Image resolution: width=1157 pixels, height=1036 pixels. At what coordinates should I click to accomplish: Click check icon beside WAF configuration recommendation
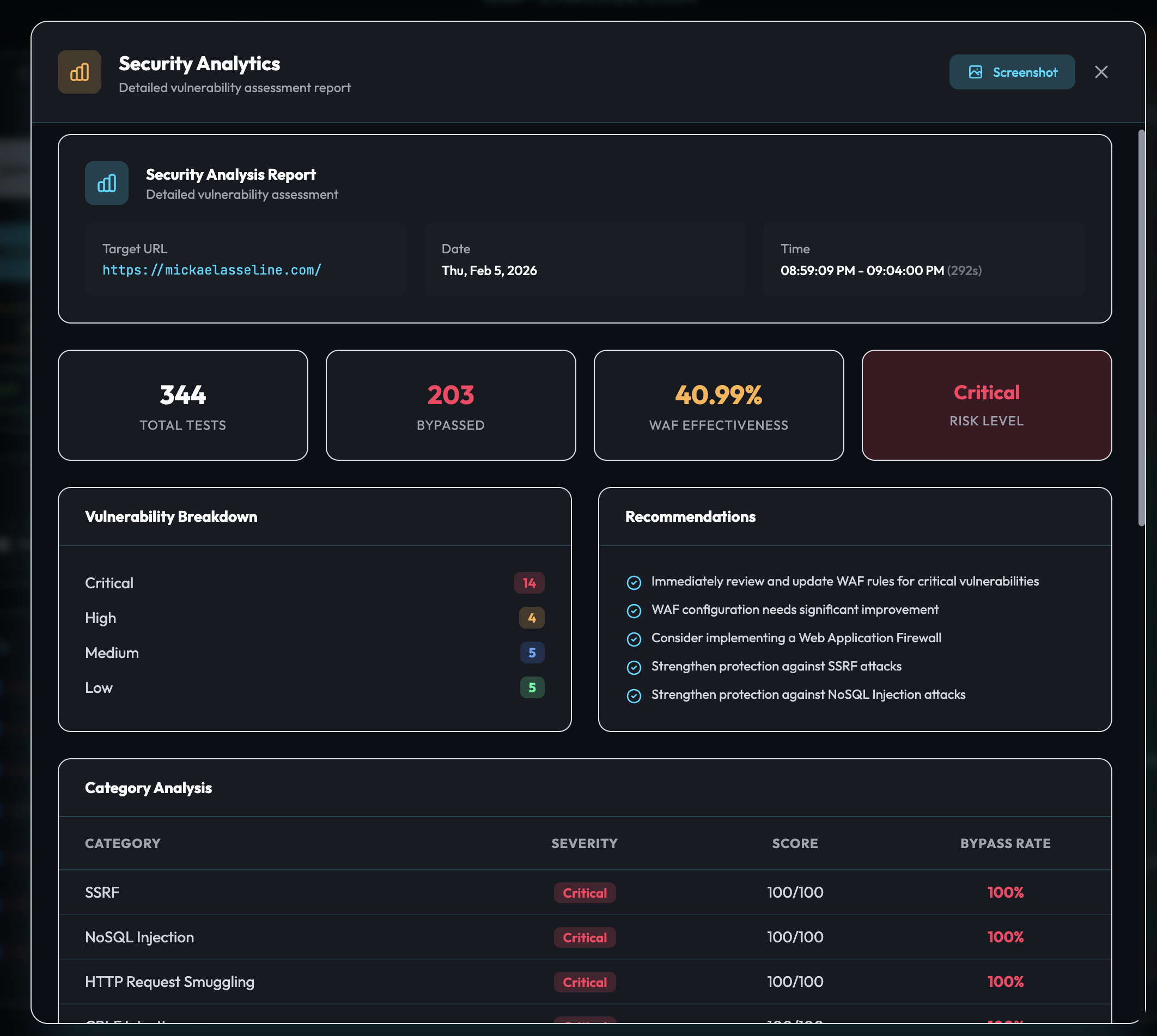pyautogui.click(x=634, y=611)
